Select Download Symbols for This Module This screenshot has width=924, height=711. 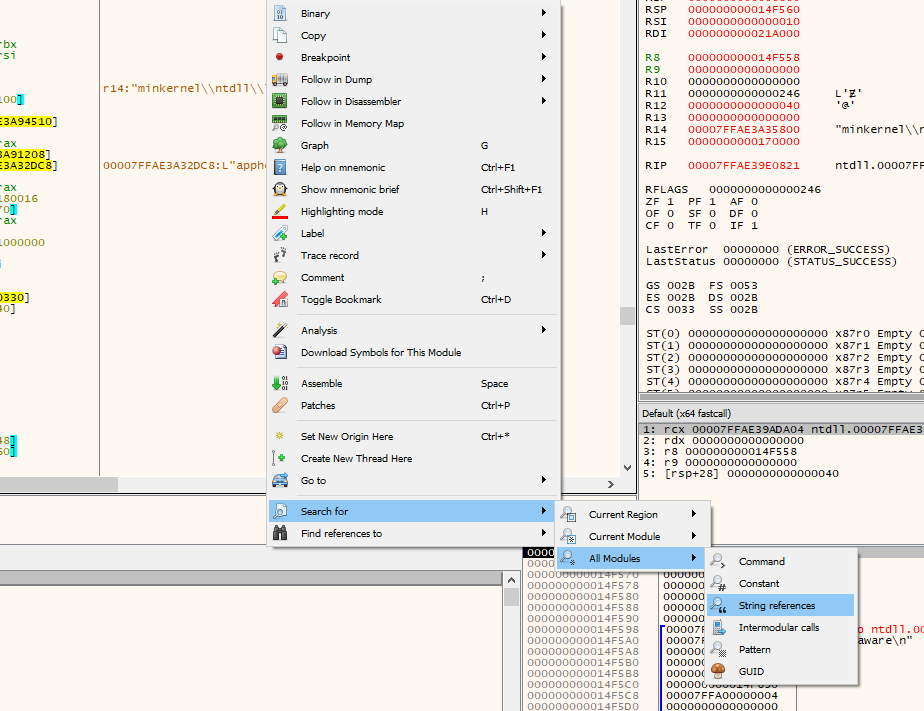412,352
